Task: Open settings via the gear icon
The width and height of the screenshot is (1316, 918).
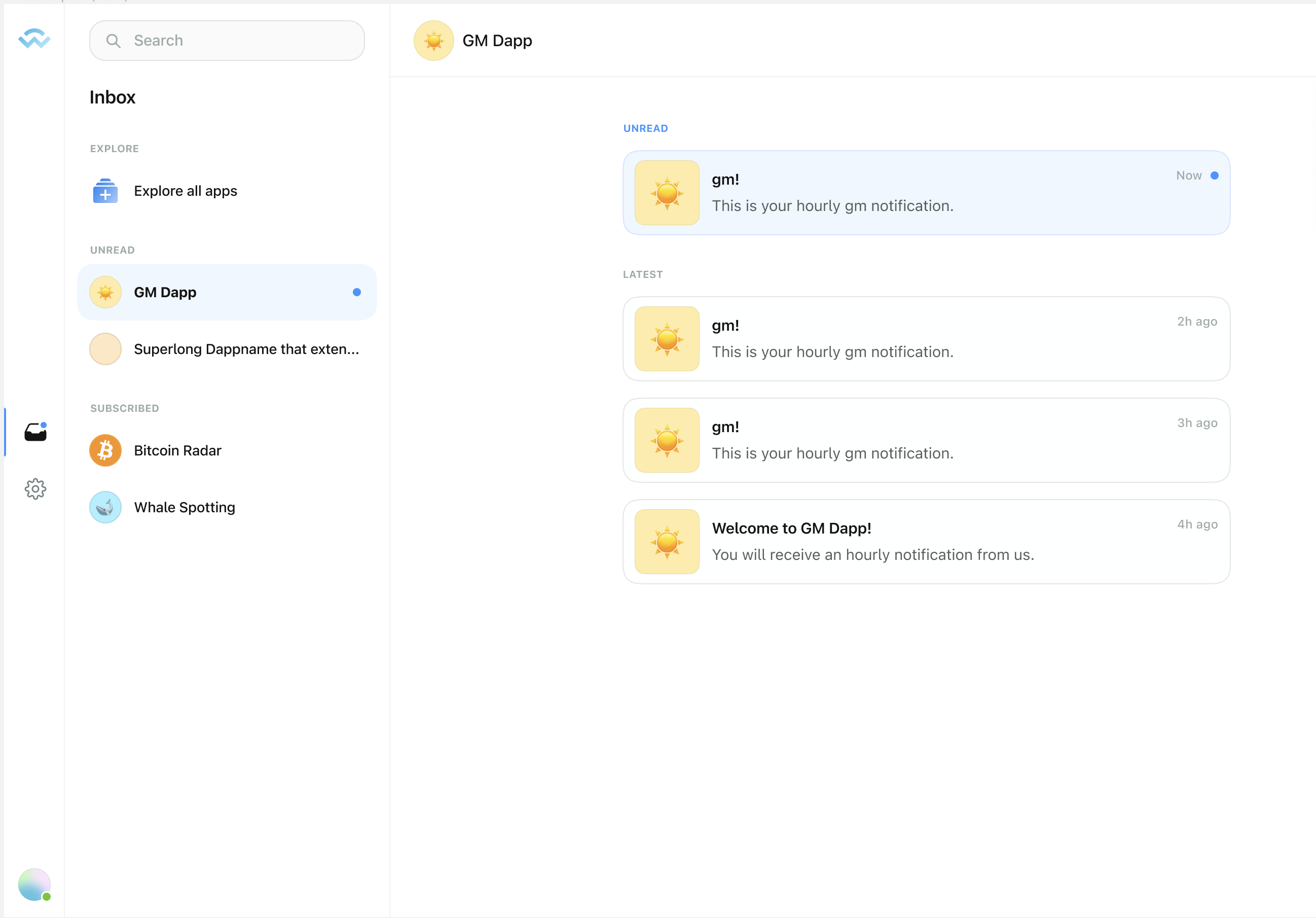Action: (x=35, y=488)
